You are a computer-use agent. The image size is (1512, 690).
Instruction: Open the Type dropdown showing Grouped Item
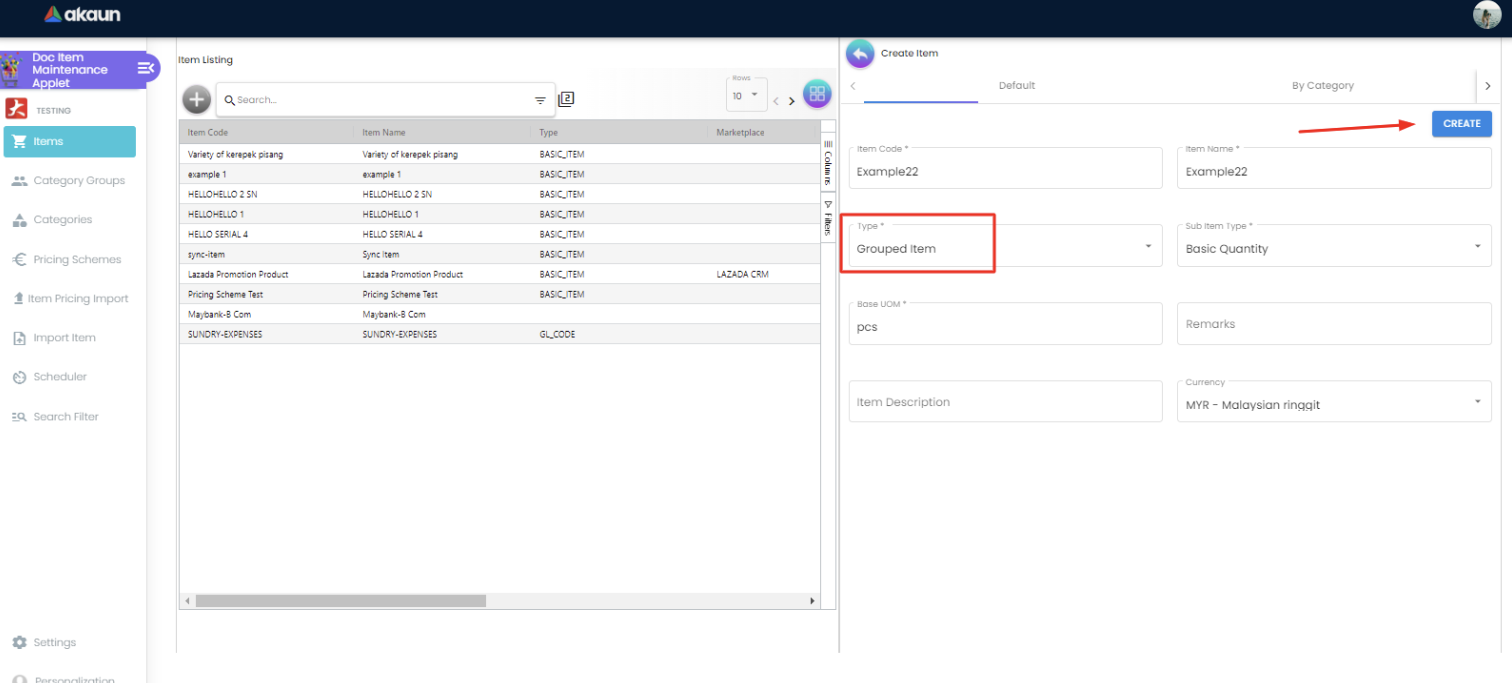tap(1005, 248)
